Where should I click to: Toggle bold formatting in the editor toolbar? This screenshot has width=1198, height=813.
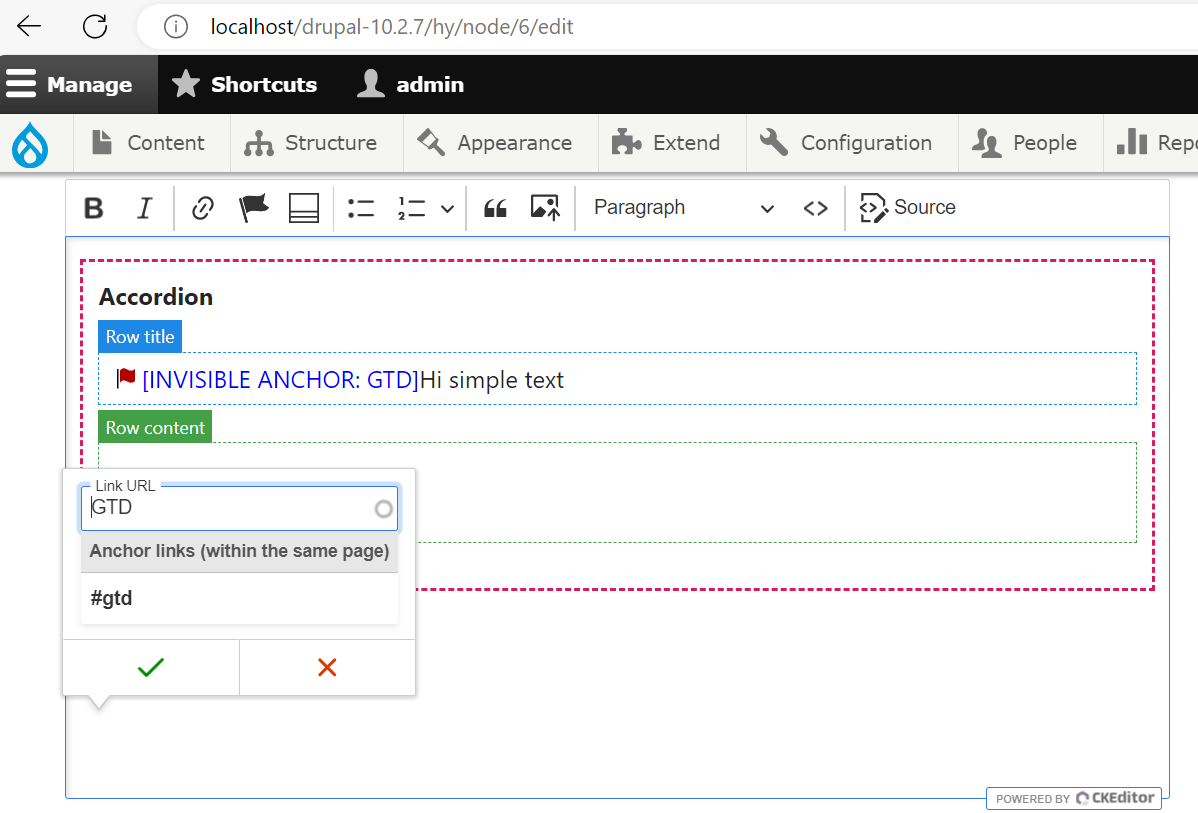click(x=94, y=208)
